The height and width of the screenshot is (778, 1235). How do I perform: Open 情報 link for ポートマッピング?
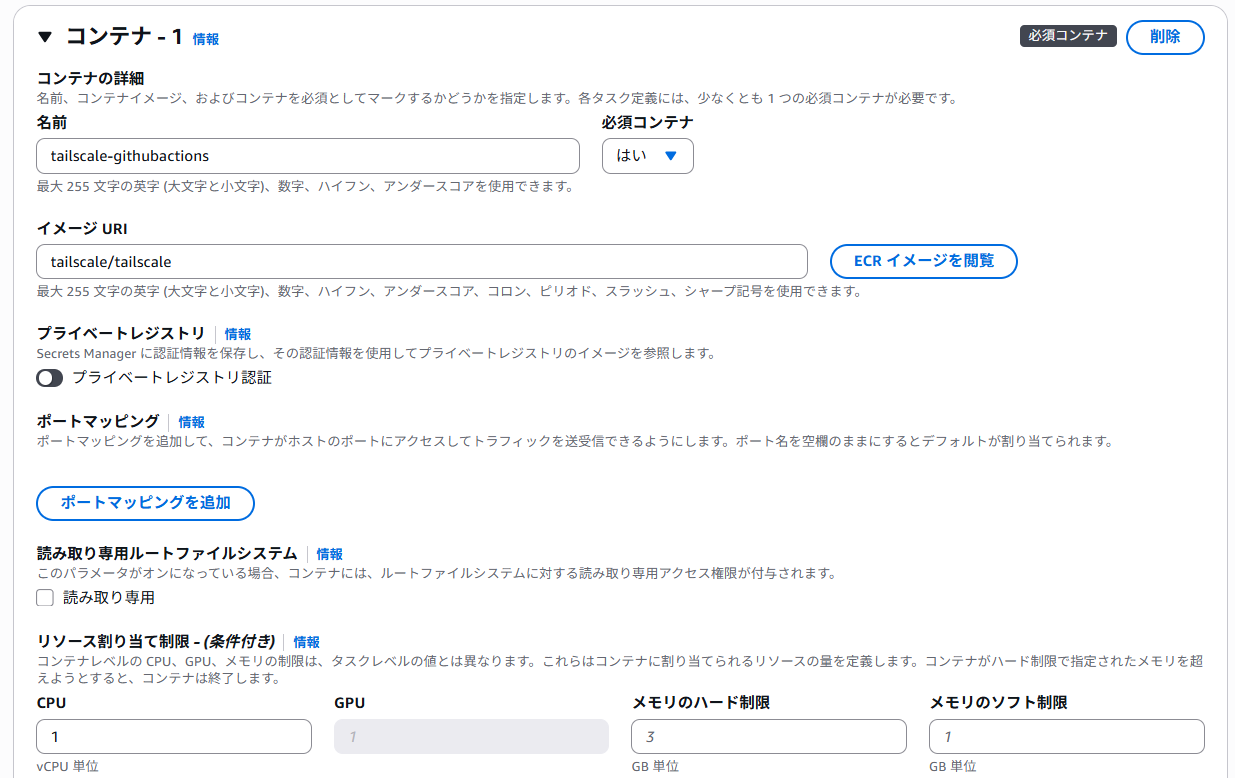point(190,421)
